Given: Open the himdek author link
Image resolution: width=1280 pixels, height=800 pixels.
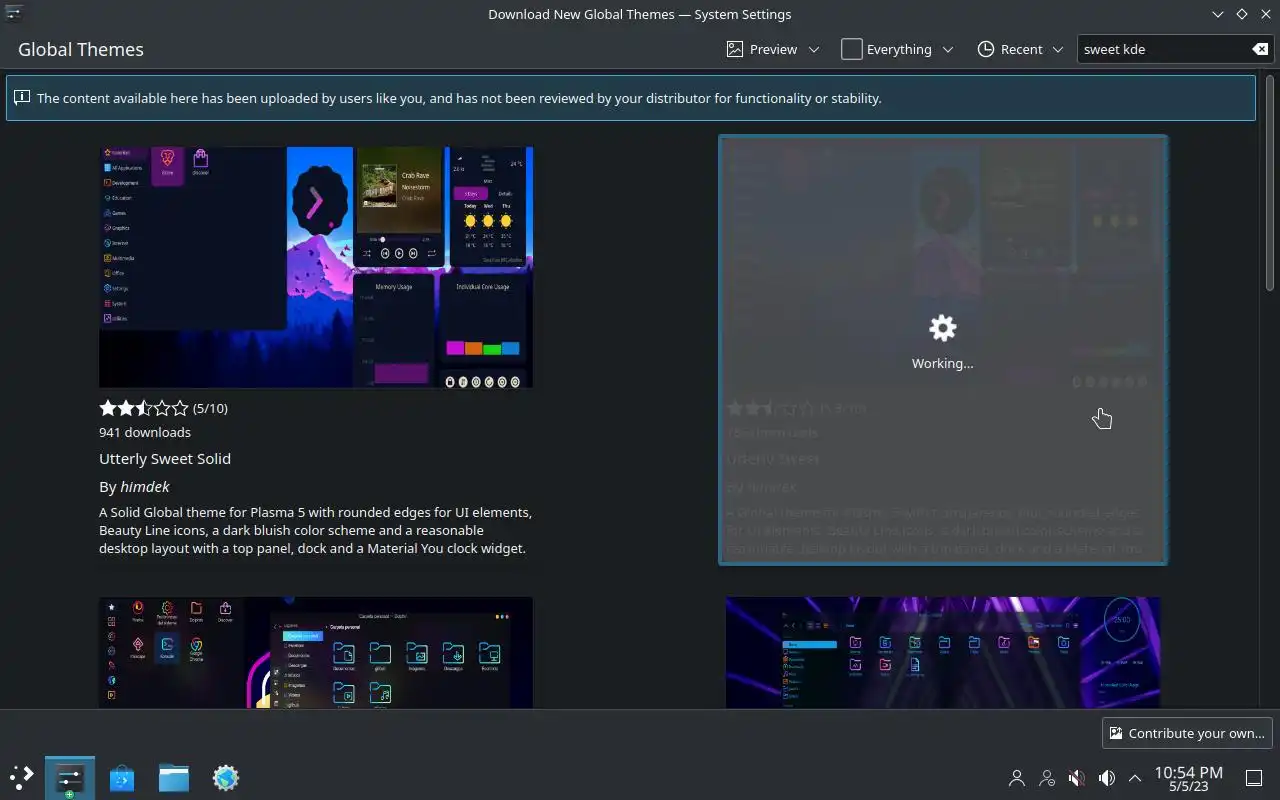Looking at the screenshot, I should (145, 487).
